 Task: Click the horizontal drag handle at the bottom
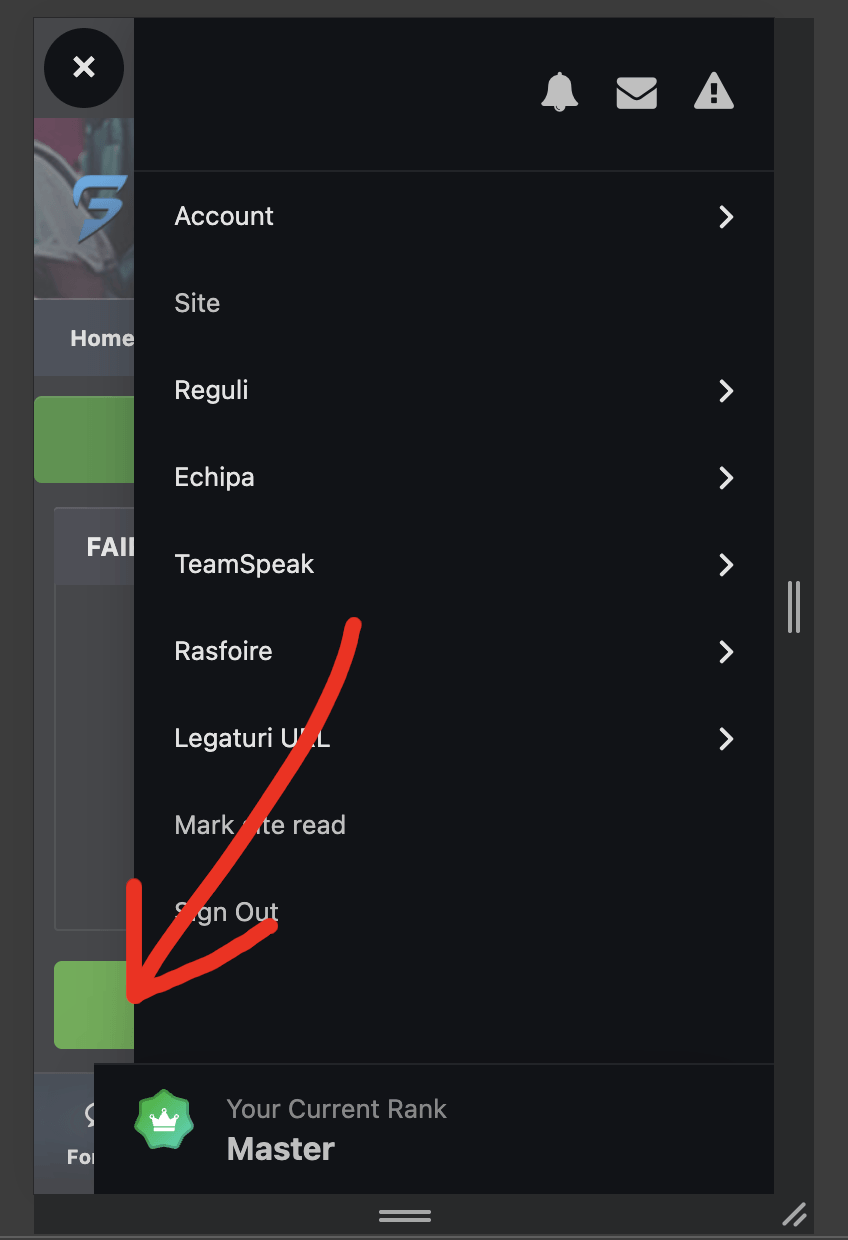point(405,1216)
